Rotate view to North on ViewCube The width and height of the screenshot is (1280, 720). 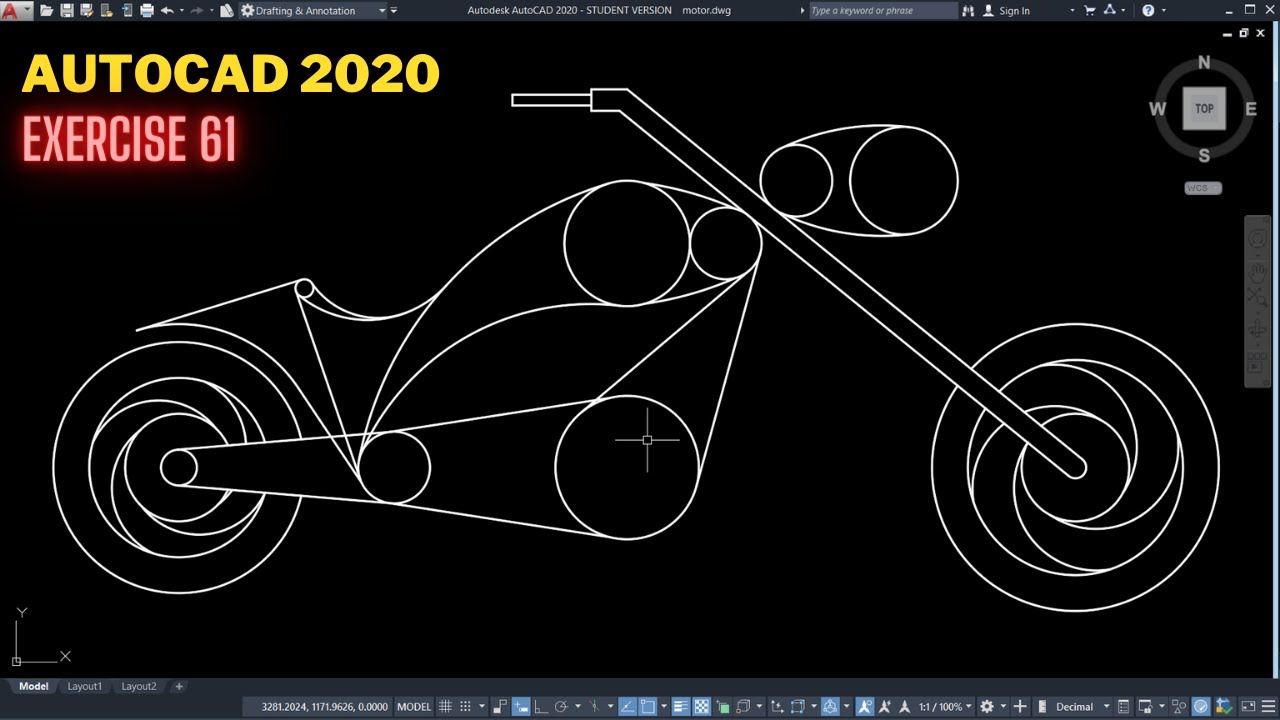(1204, 62)
